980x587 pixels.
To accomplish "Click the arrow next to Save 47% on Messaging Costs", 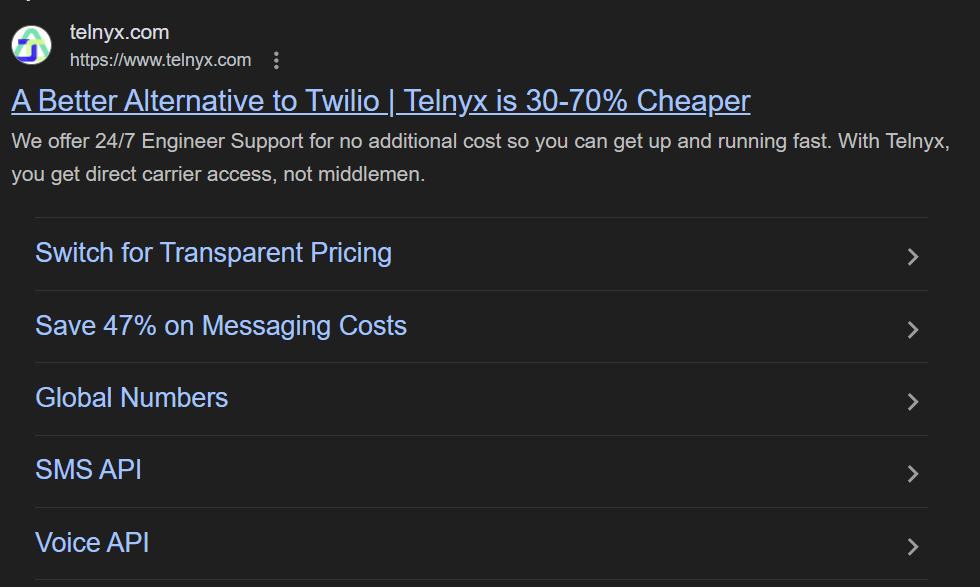I will coord(912,330).
